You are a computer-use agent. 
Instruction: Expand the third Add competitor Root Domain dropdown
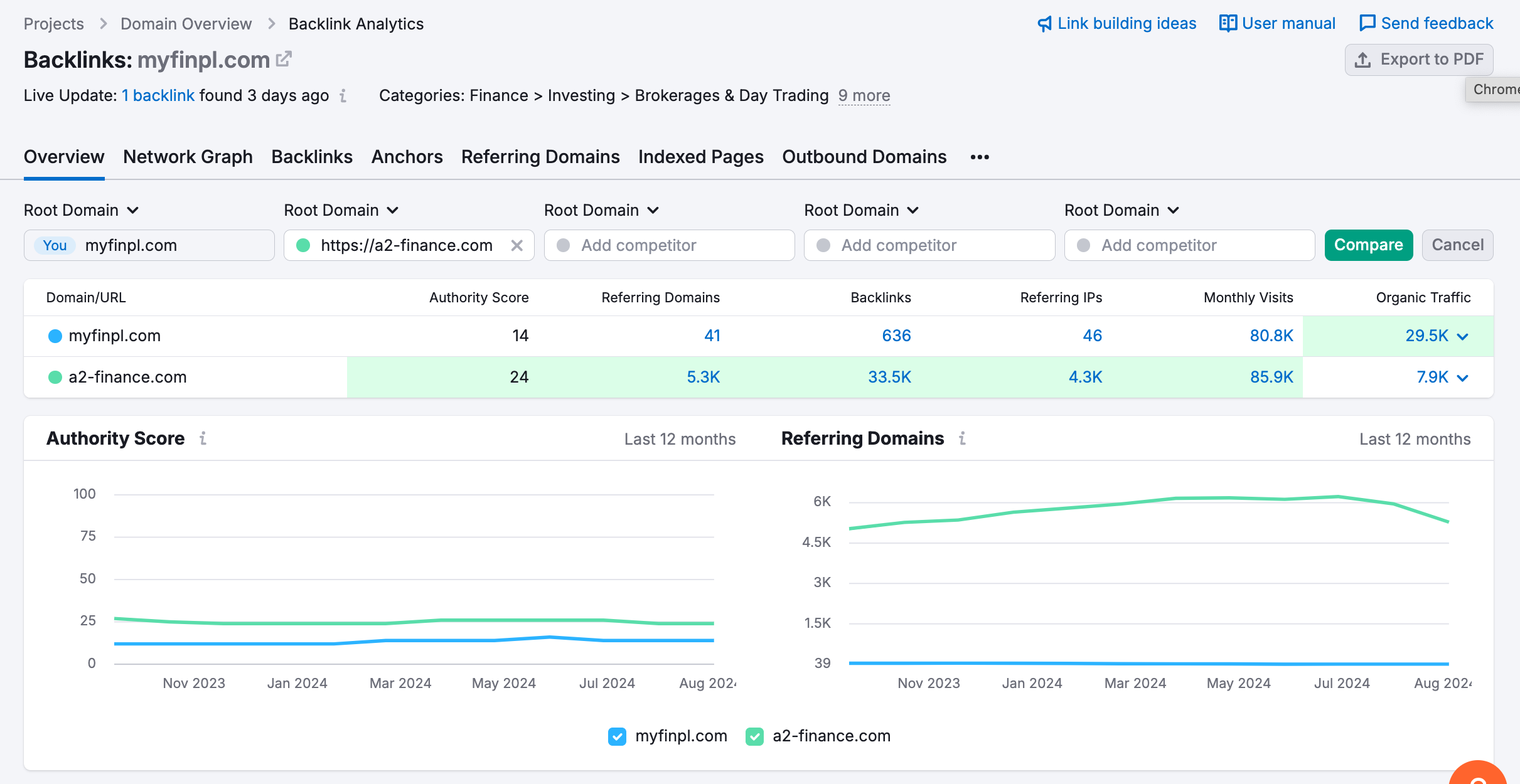(x=1121, y=210)
